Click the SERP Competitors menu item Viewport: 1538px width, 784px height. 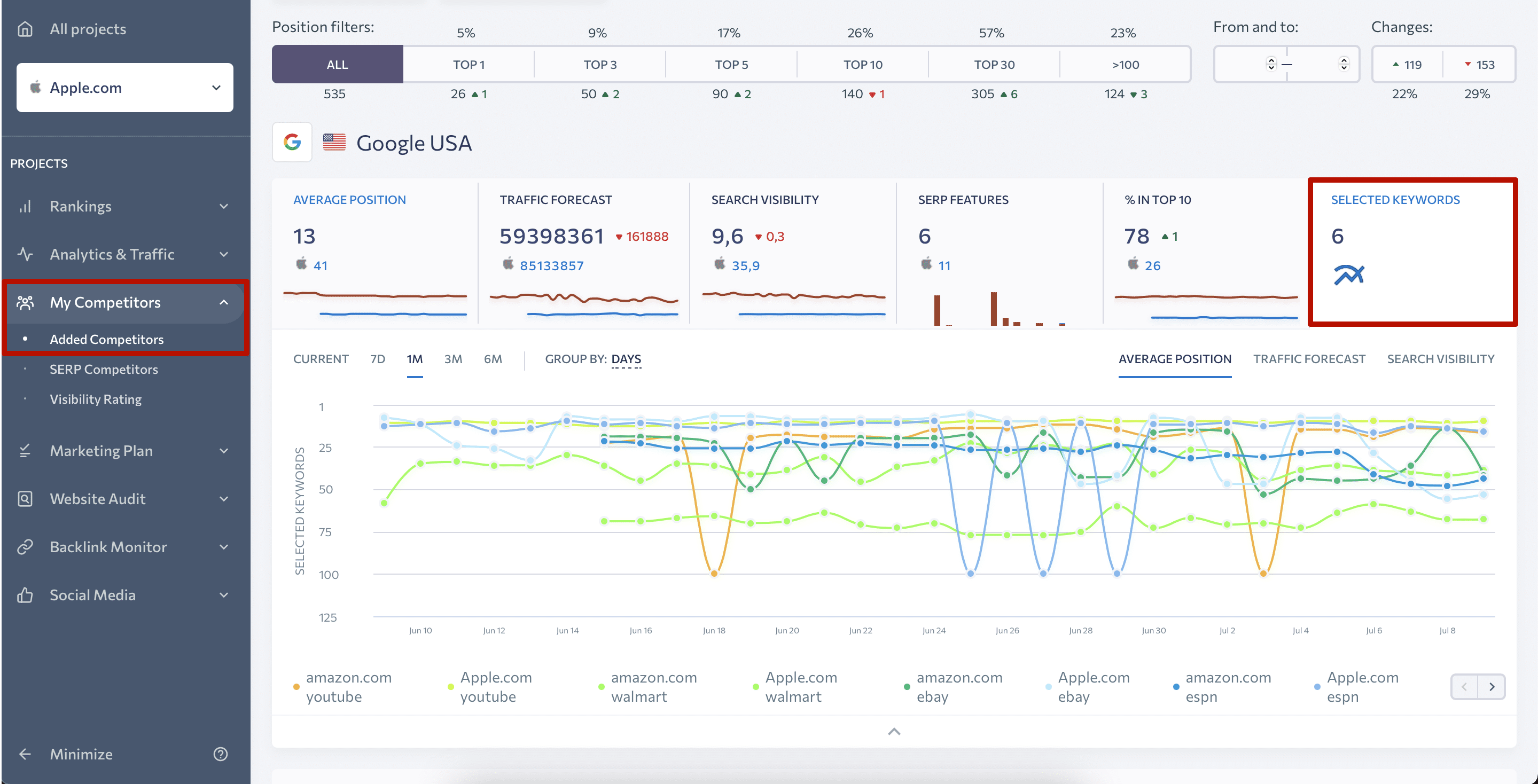104,368
